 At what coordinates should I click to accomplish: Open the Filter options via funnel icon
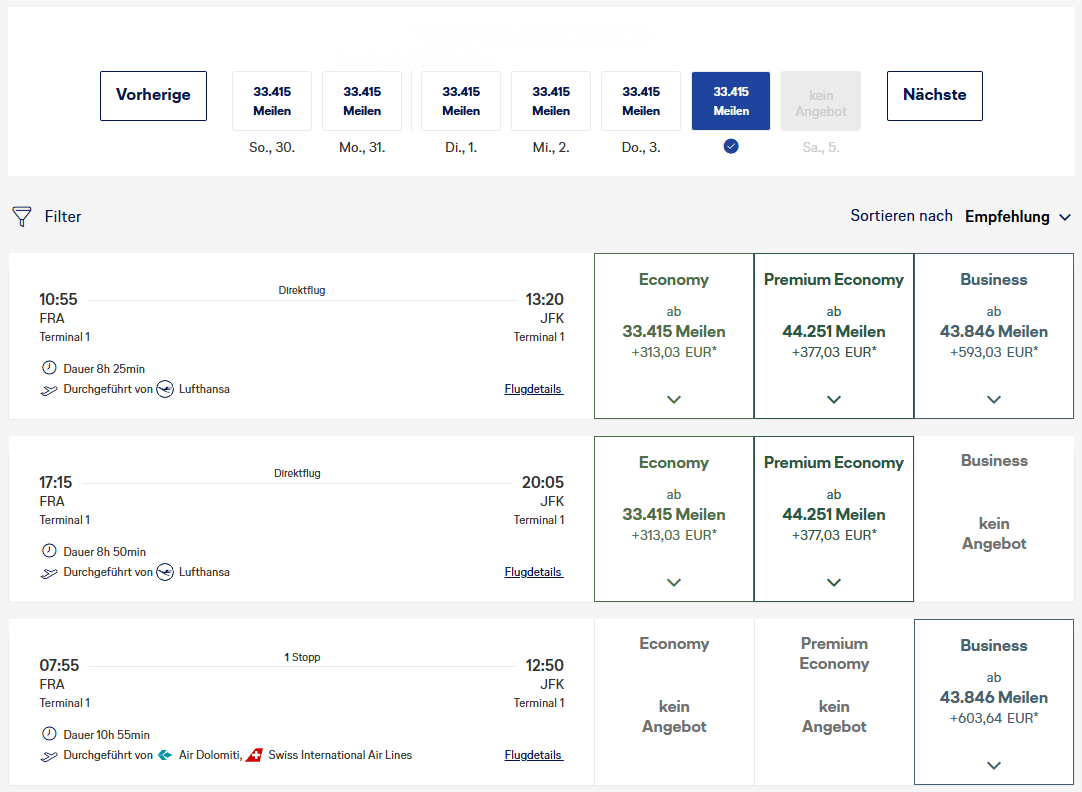21,216
